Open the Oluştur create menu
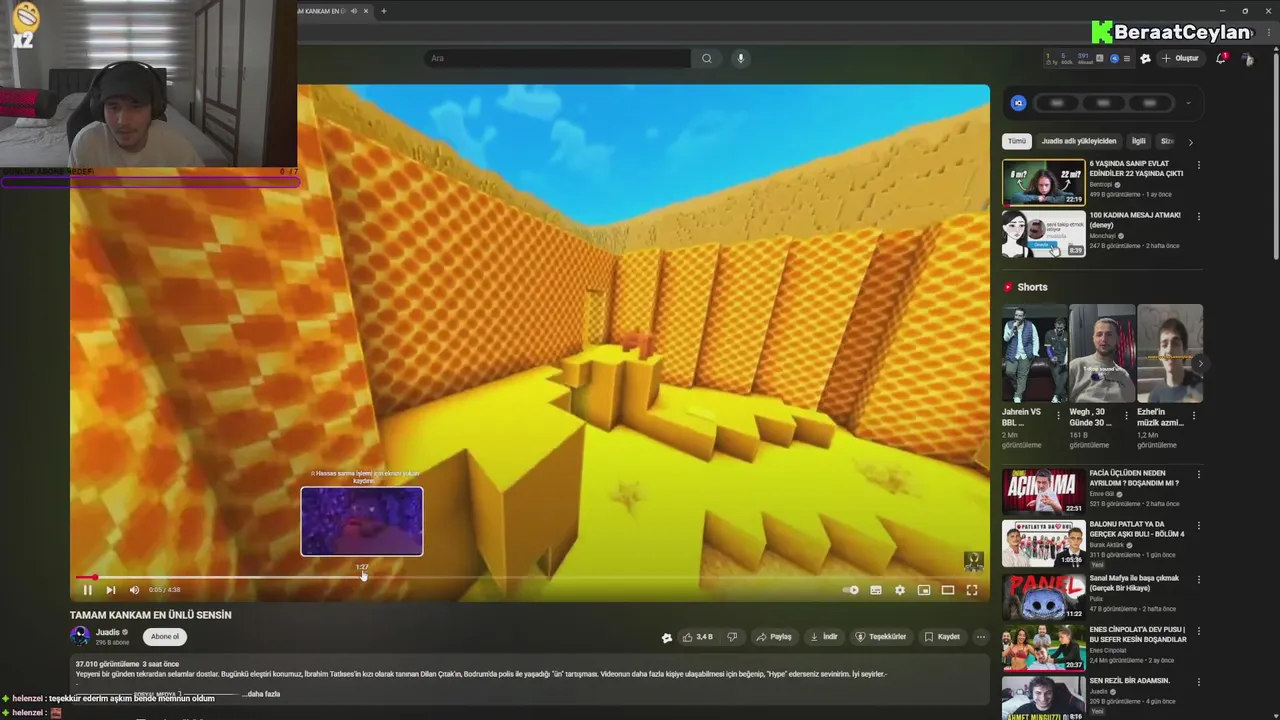This screenshot has width=1280, height=720. [x=1180, y=58]
